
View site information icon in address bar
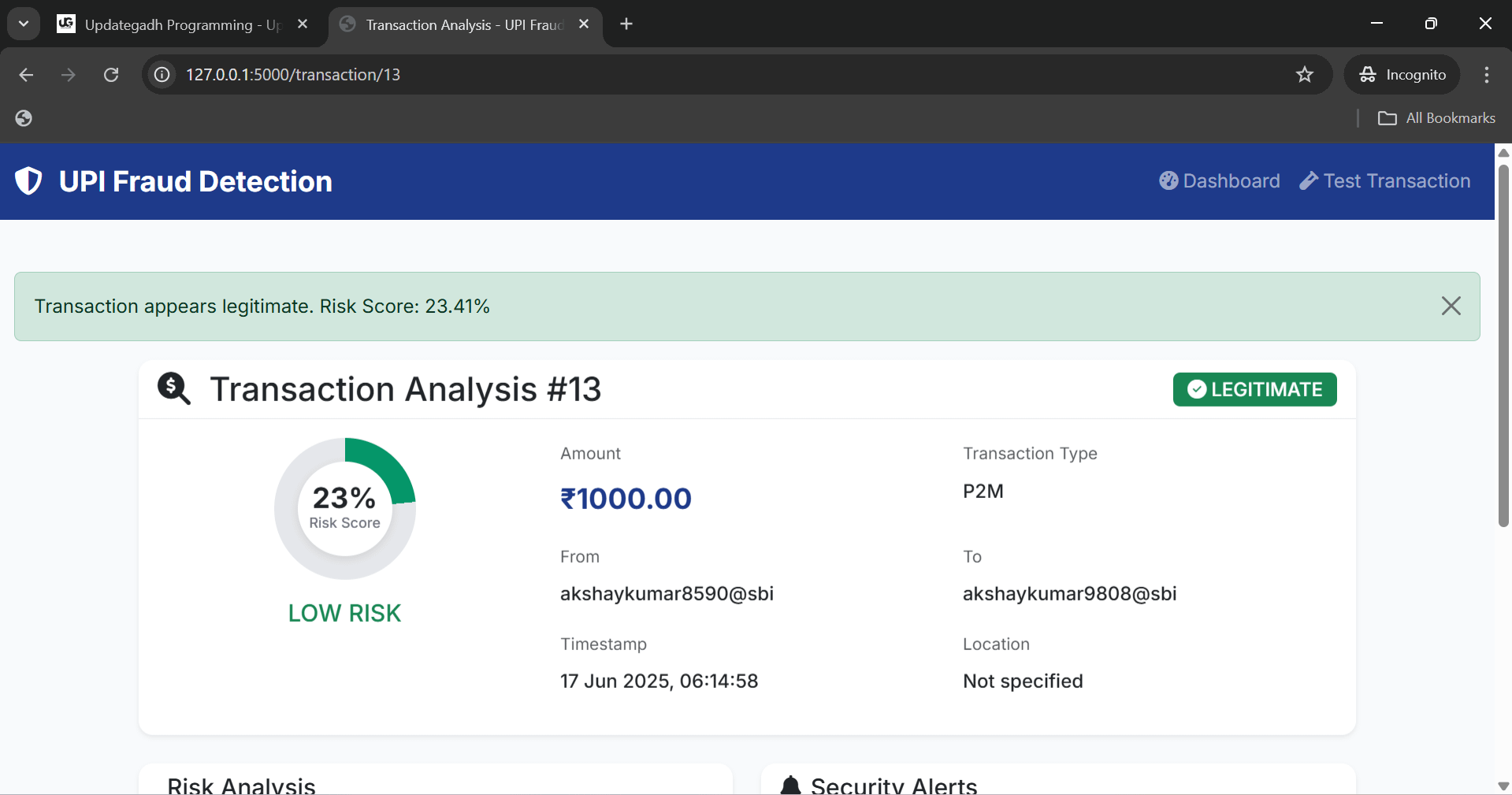pos(162,75)
